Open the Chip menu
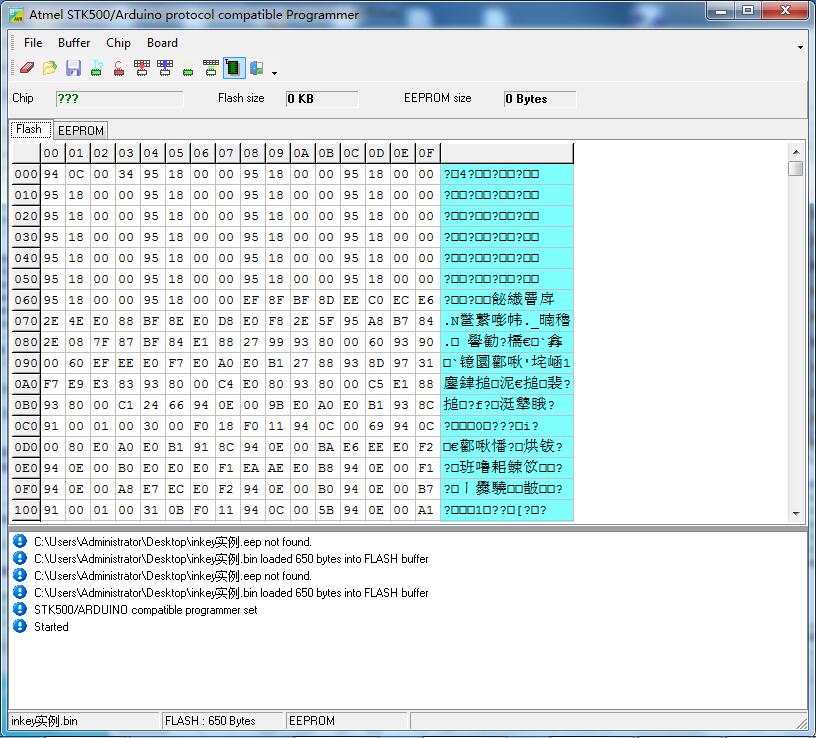The image size is (816, 738). [x=118, y=43]
